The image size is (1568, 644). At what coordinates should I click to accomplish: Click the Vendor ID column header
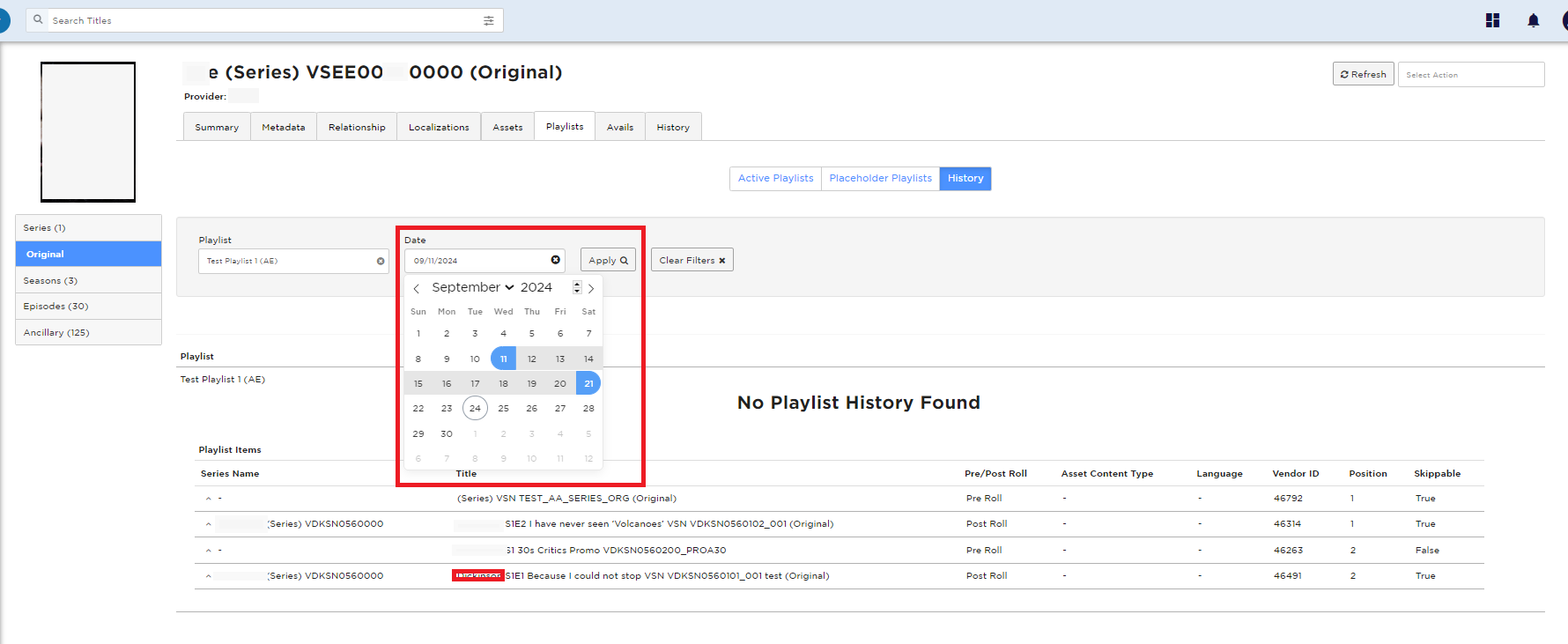[1296, 474]
